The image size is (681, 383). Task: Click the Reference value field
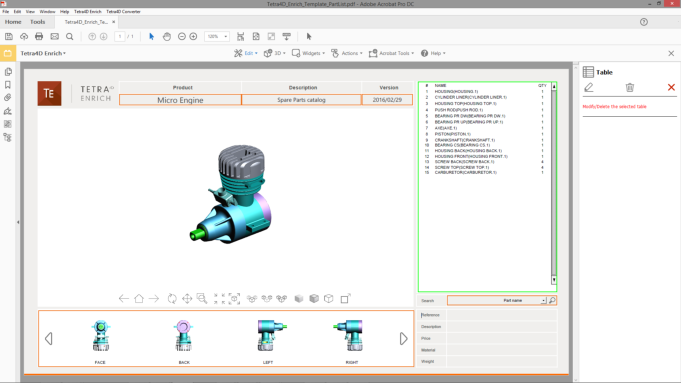coord(502,315)
